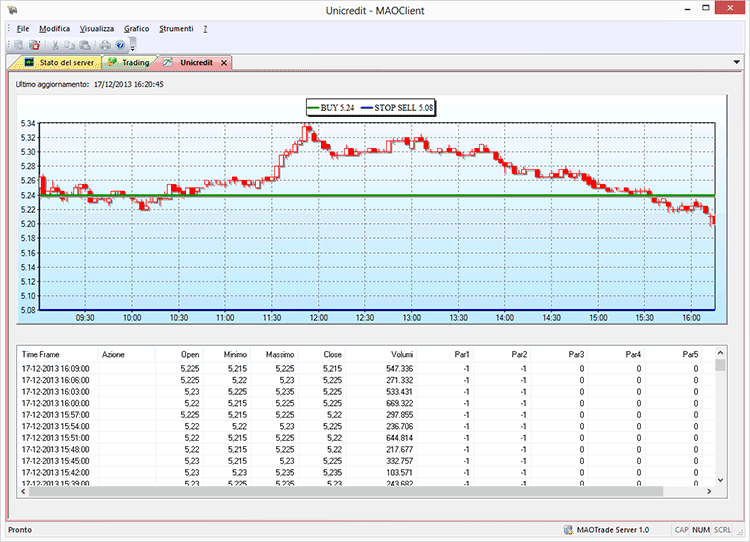The image size is (750, 542).
Task: Open the Grafico menu
Action: coord(136,29)
